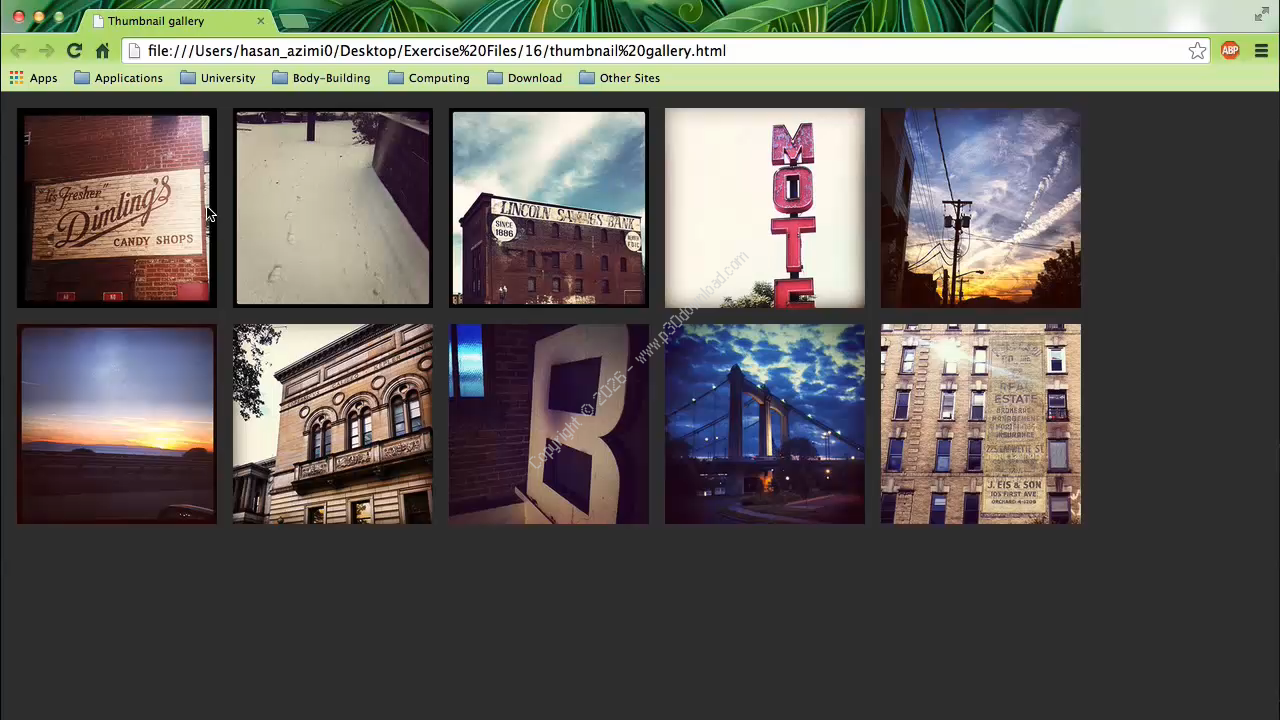Open the Dimling's Candy Shops thumbnail
Screen dimensions: 1280x720
(x=117, y=208)
